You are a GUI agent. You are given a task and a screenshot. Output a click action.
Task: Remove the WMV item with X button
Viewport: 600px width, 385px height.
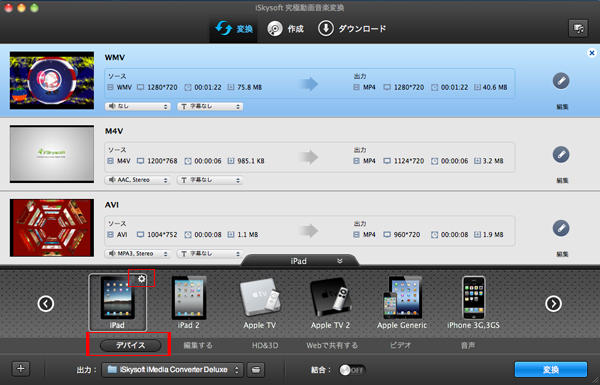pyautogui.click(x=592, y=53)
